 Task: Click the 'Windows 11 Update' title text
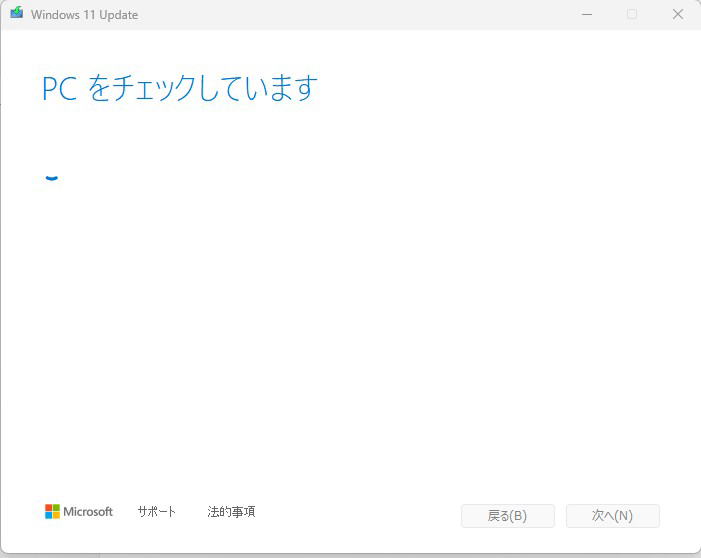pos(84,15)
